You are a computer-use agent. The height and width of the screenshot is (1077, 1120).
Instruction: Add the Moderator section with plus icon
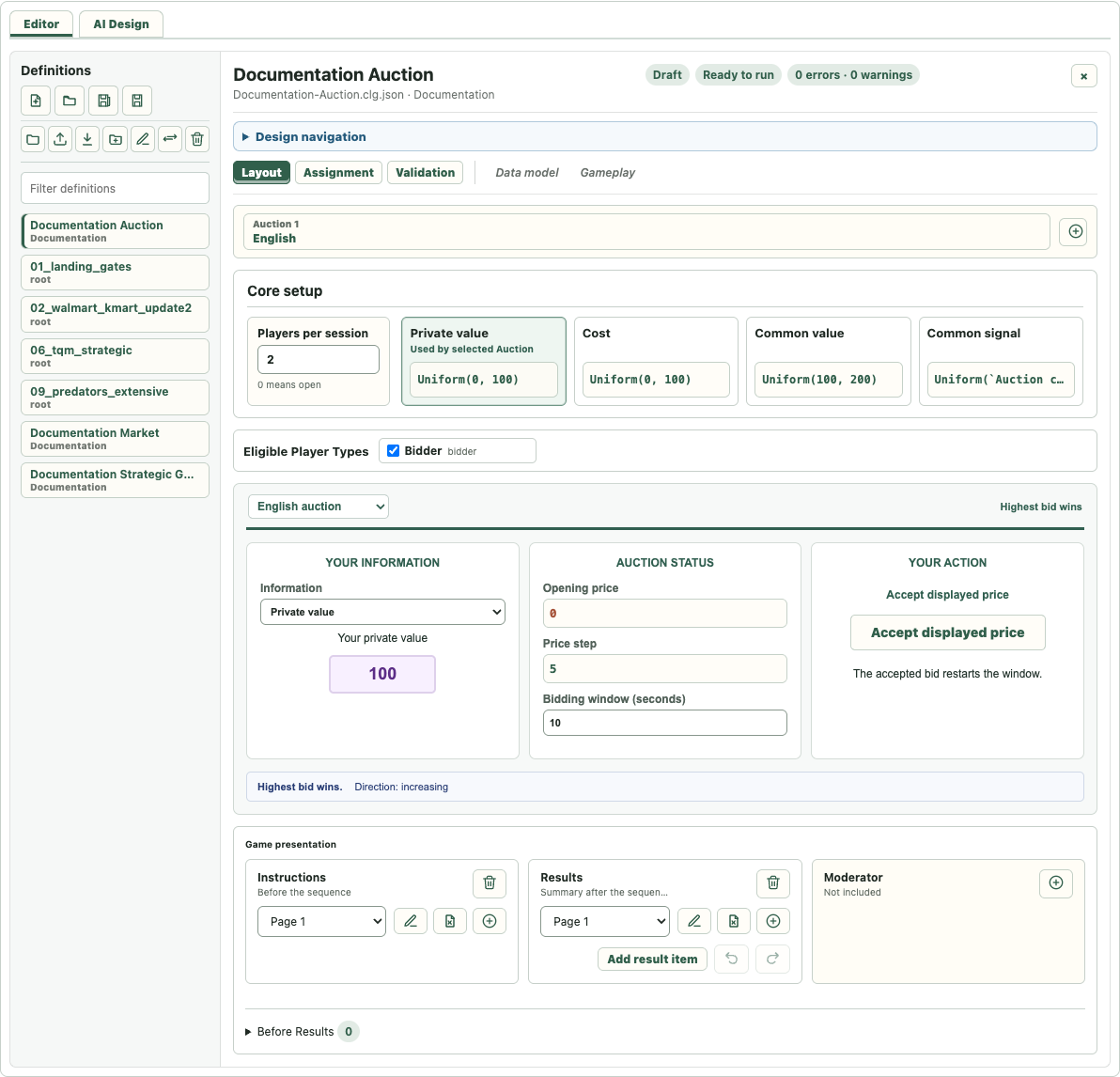tap(1056, 883)
